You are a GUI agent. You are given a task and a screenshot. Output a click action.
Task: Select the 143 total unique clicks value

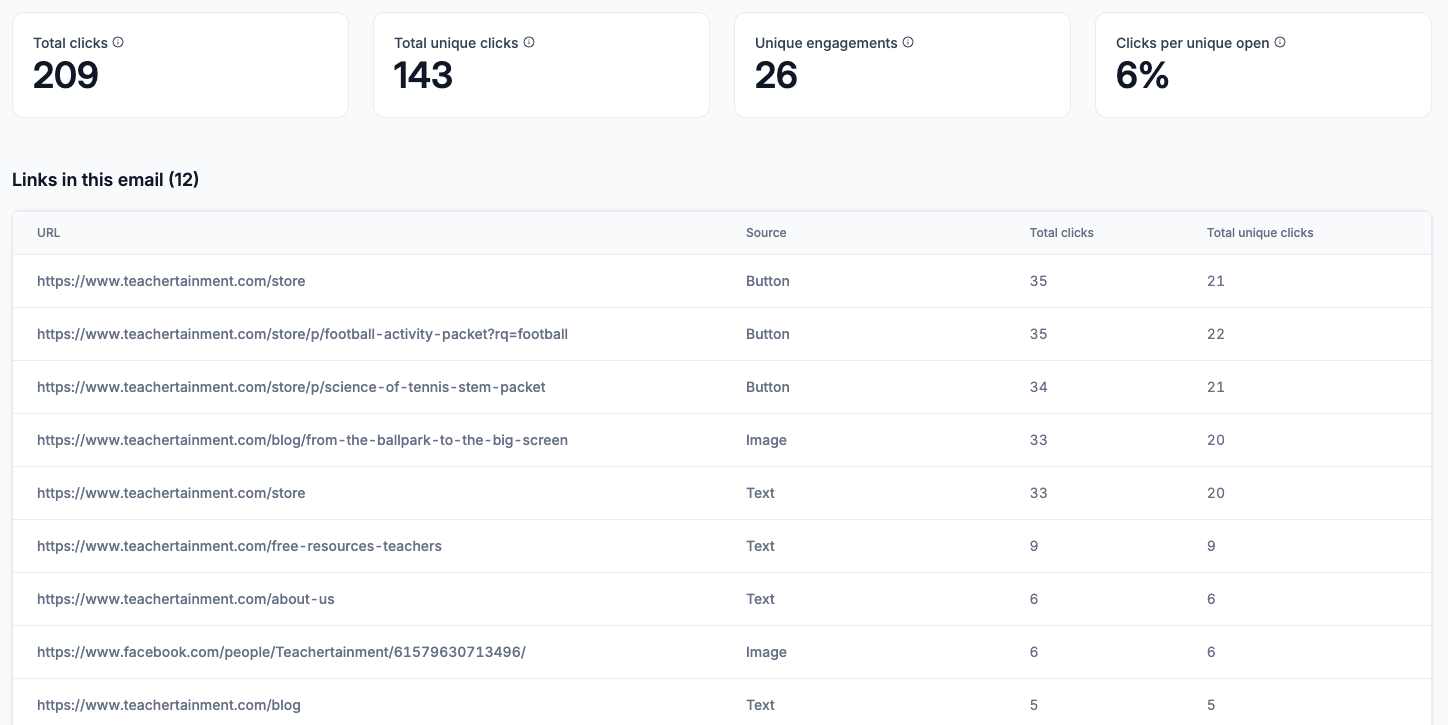pos(423,76)
